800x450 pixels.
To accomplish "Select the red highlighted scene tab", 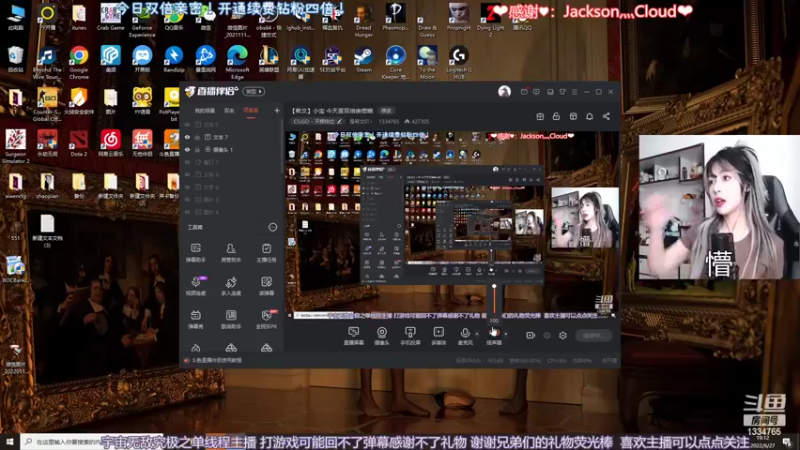I will tap(251, 111).
